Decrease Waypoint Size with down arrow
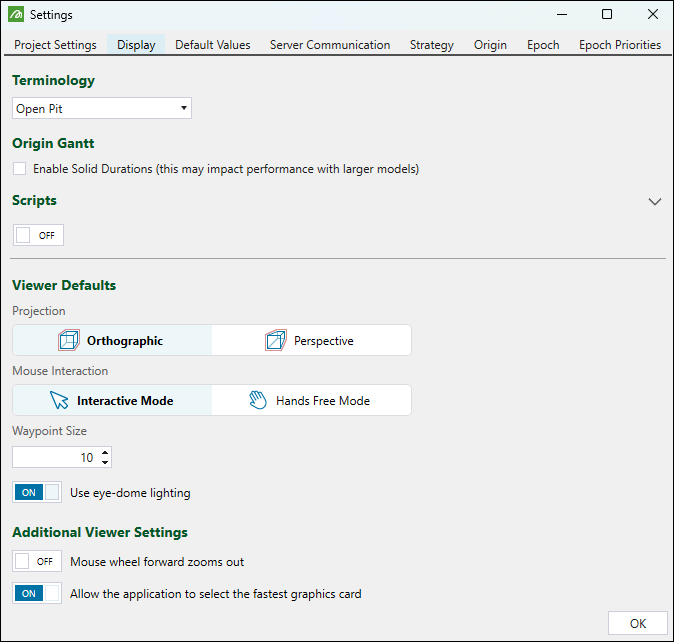This screenshot has width=674, height=642. pyautogui.click(x=105, y=462)
